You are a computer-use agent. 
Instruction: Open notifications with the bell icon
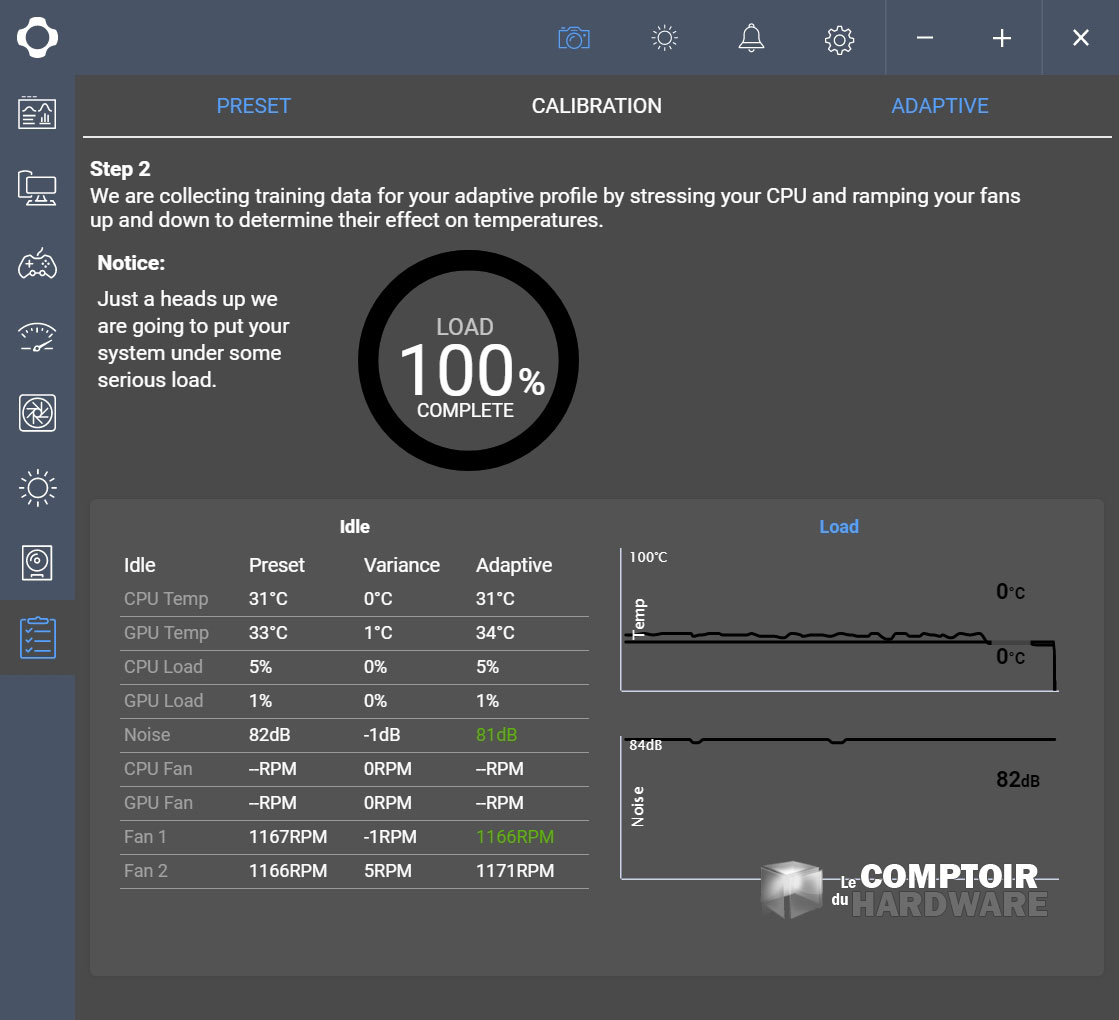tap(750, 38)
